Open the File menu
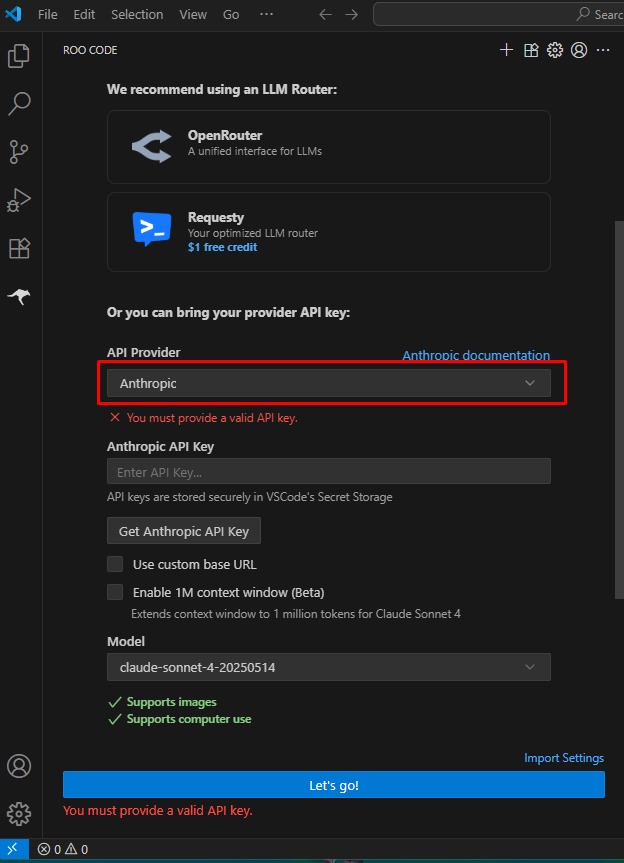The width and height of the screenshot is (624, 863). click(x=47, y=15)
